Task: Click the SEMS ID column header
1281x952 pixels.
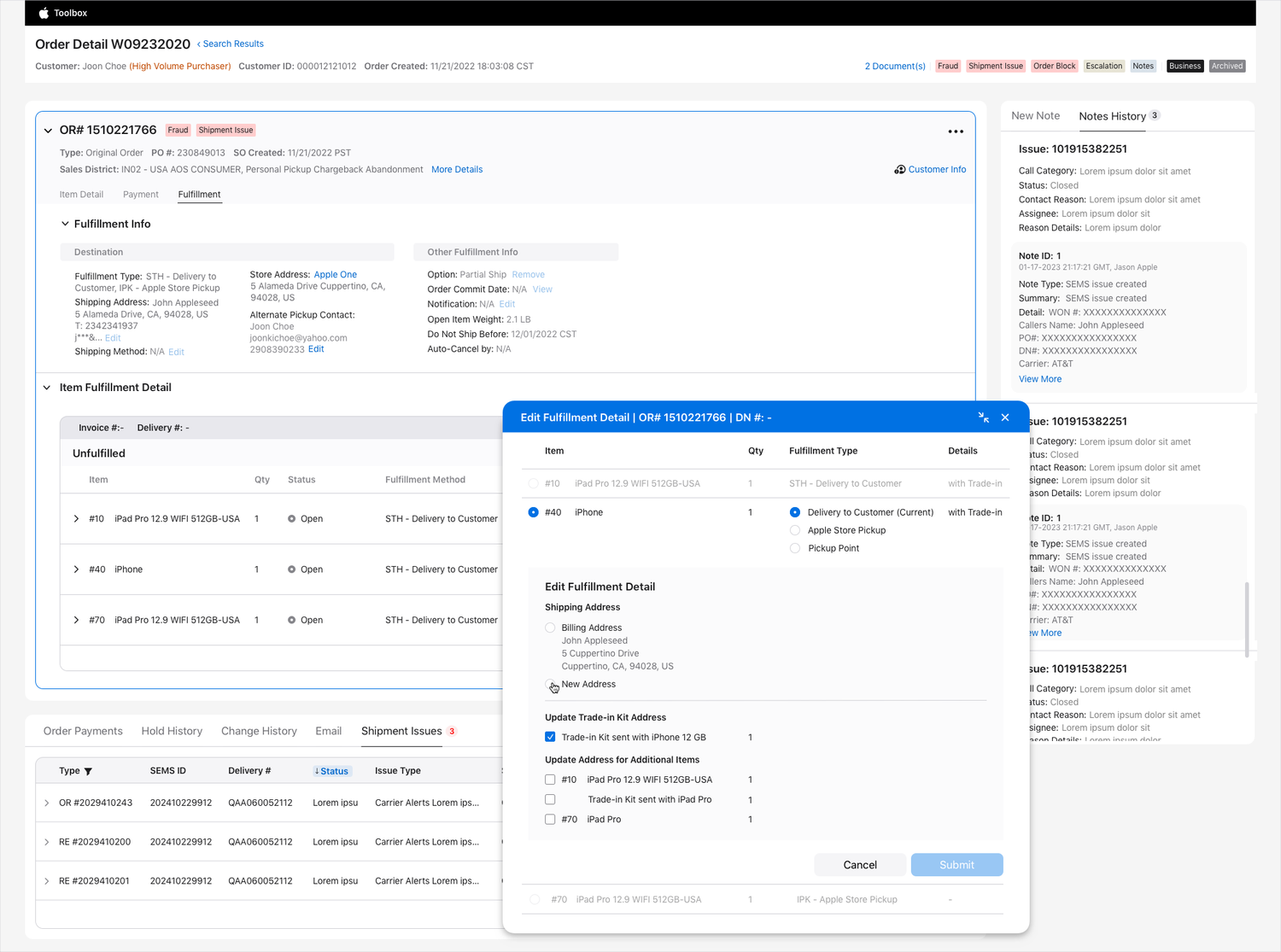Action: (168, 771)
